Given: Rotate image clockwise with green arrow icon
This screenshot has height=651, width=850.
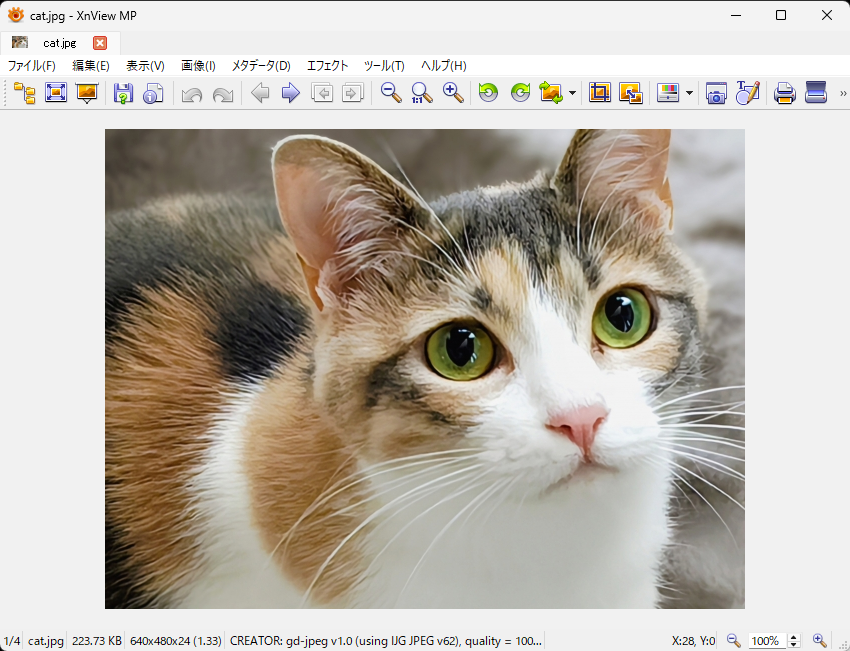Looking at the screenshot, I should click(x=520, y=93).
